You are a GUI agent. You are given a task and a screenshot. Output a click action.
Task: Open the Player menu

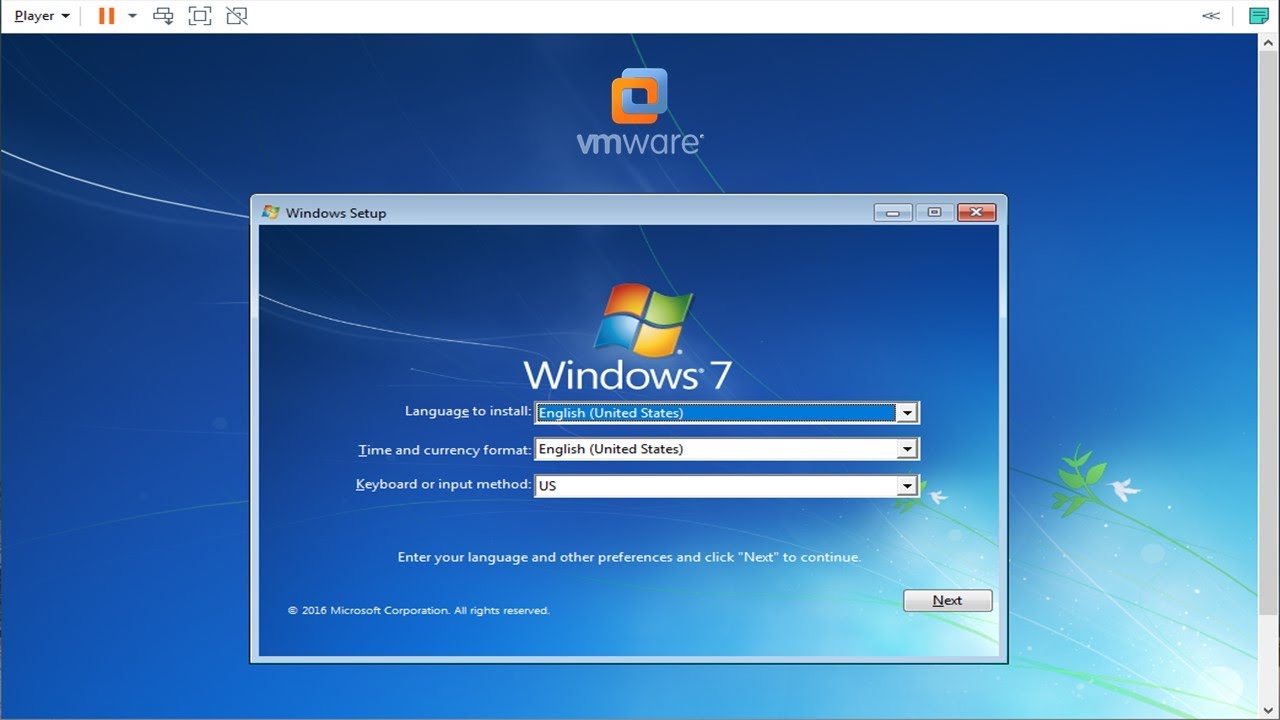41,16
